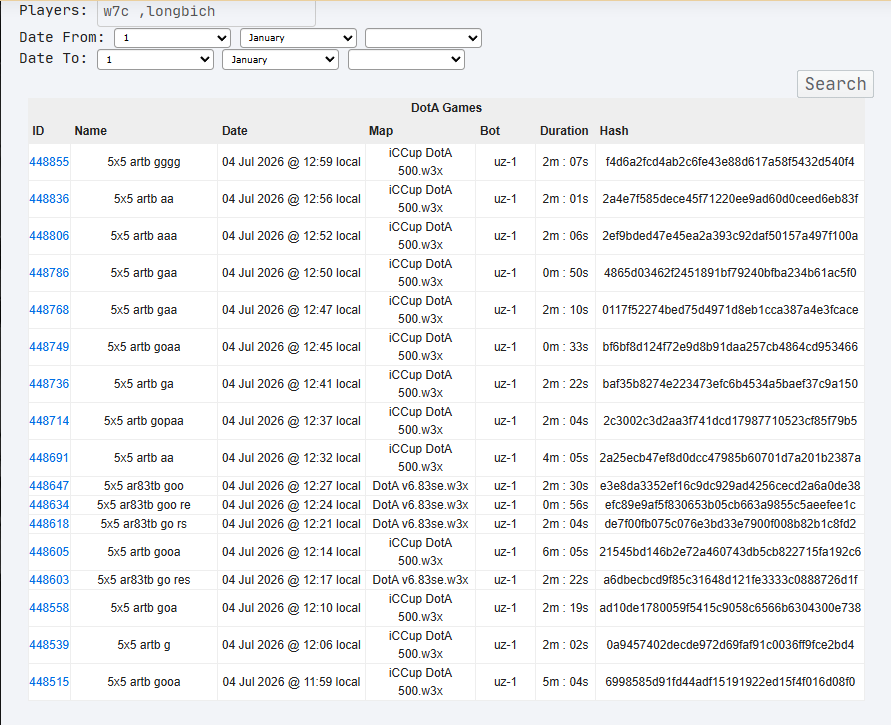Open game ID 448634
Image resolution: width=891 pixels, height=725 pixels.
coord(49,505)
